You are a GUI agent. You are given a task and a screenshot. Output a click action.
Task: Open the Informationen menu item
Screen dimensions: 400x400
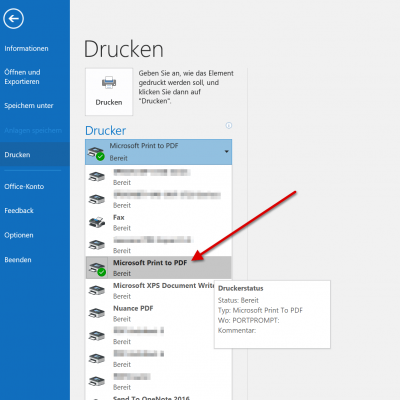point(26,48)
